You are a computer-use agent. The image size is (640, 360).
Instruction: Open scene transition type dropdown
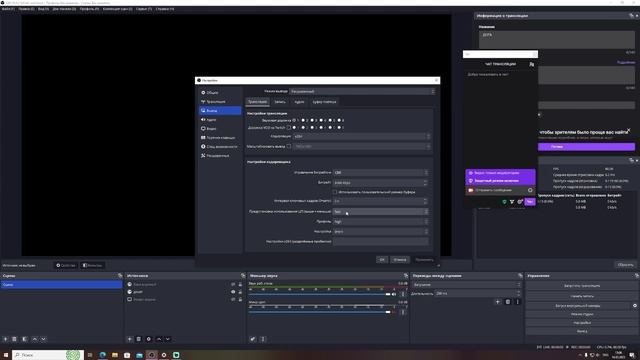pos(467,284)
